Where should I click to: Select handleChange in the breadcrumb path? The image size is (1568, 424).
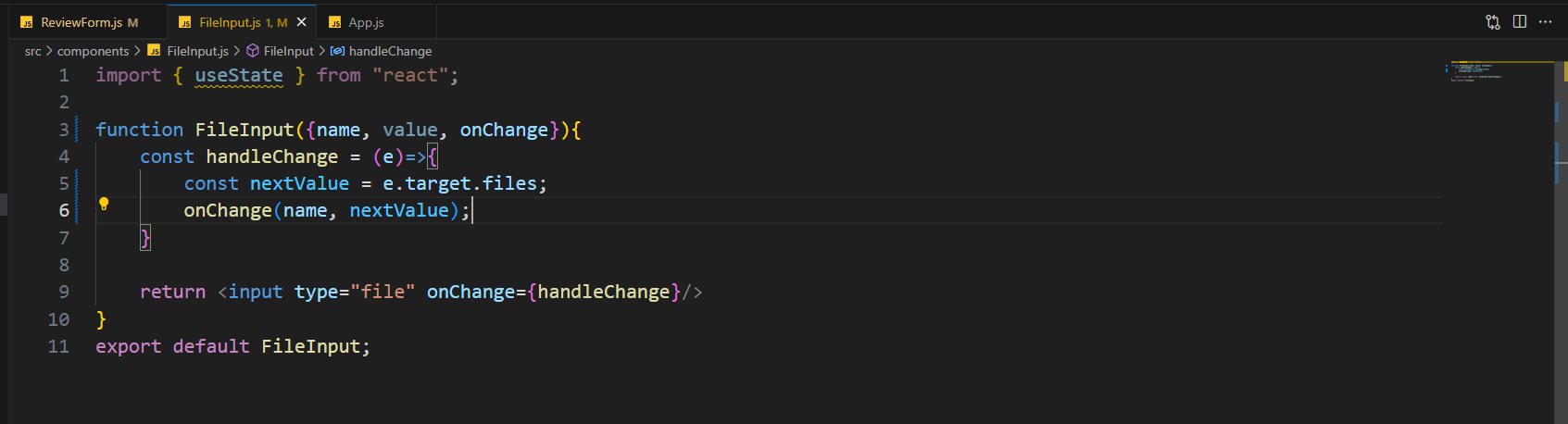pyautogui.click(x=390, y=51)
